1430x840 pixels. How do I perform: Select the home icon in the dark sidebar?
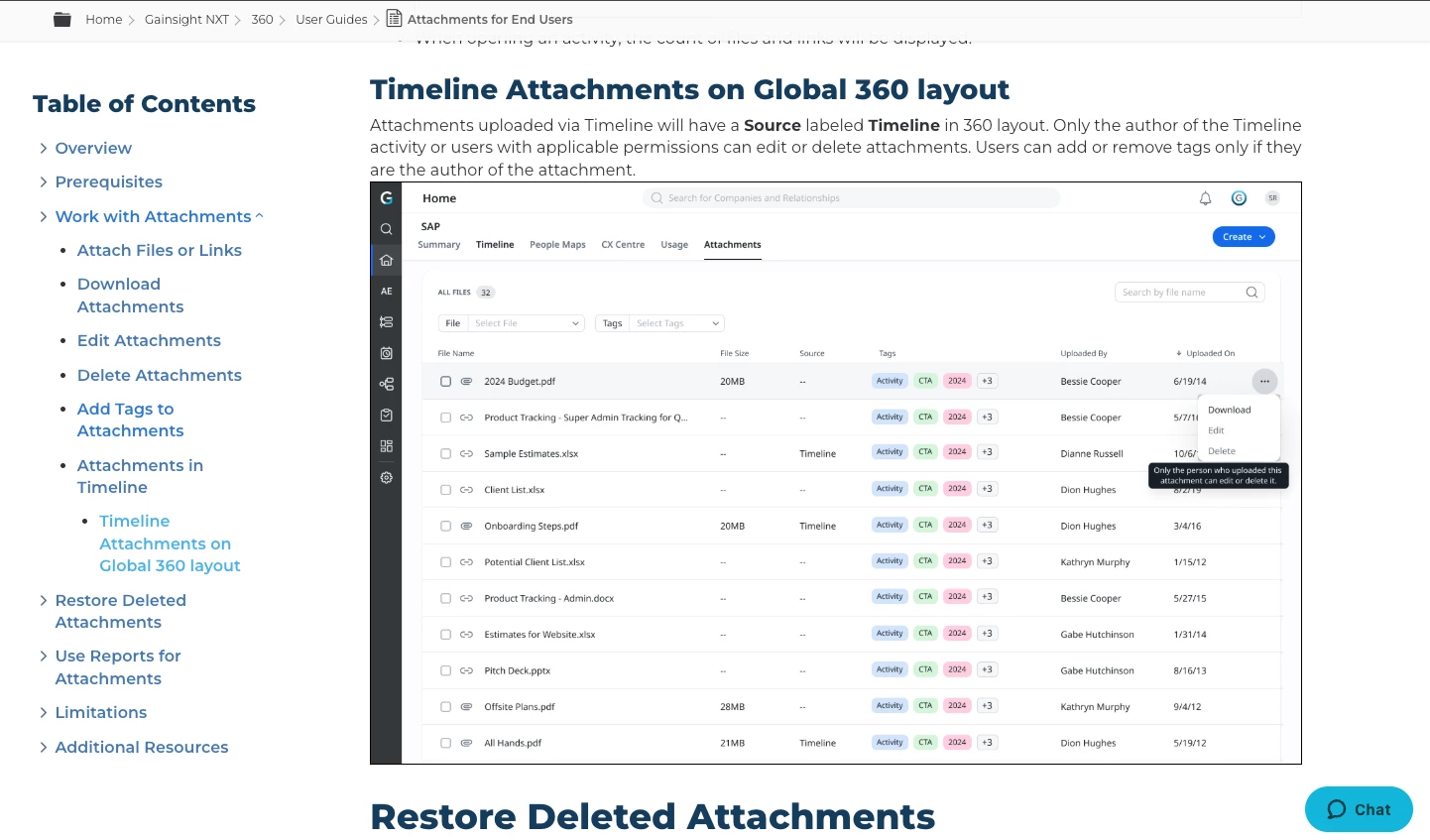(x=387, y=261)
